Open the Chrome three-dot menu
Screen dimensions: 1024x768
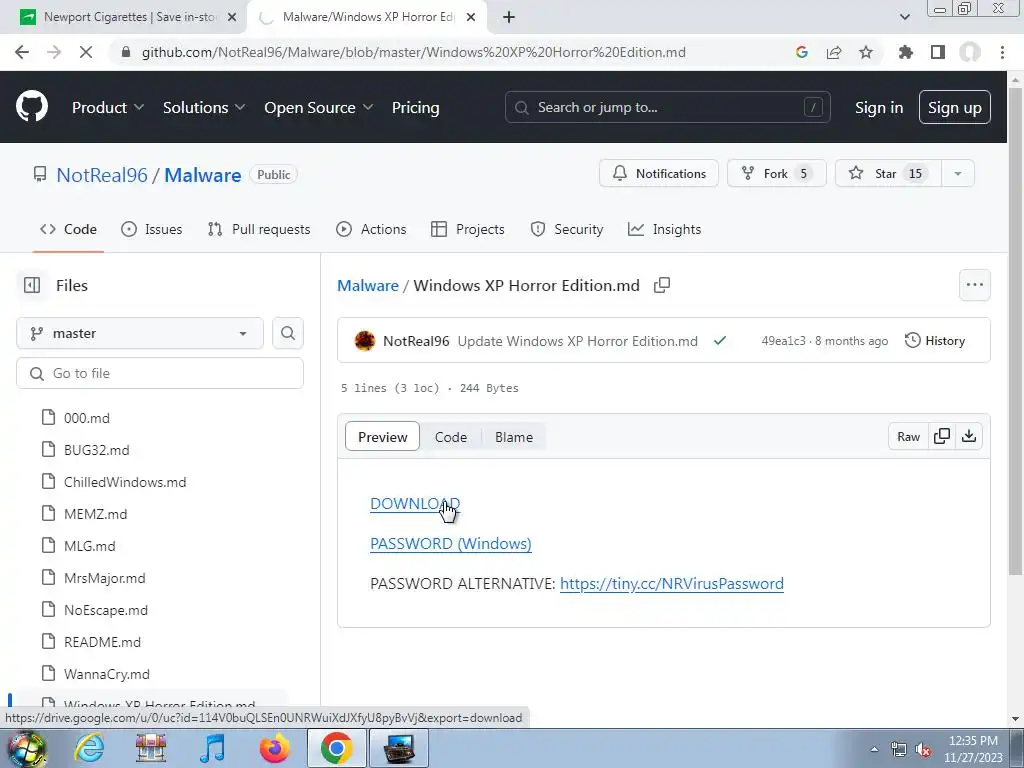[x=1002, y=52]
